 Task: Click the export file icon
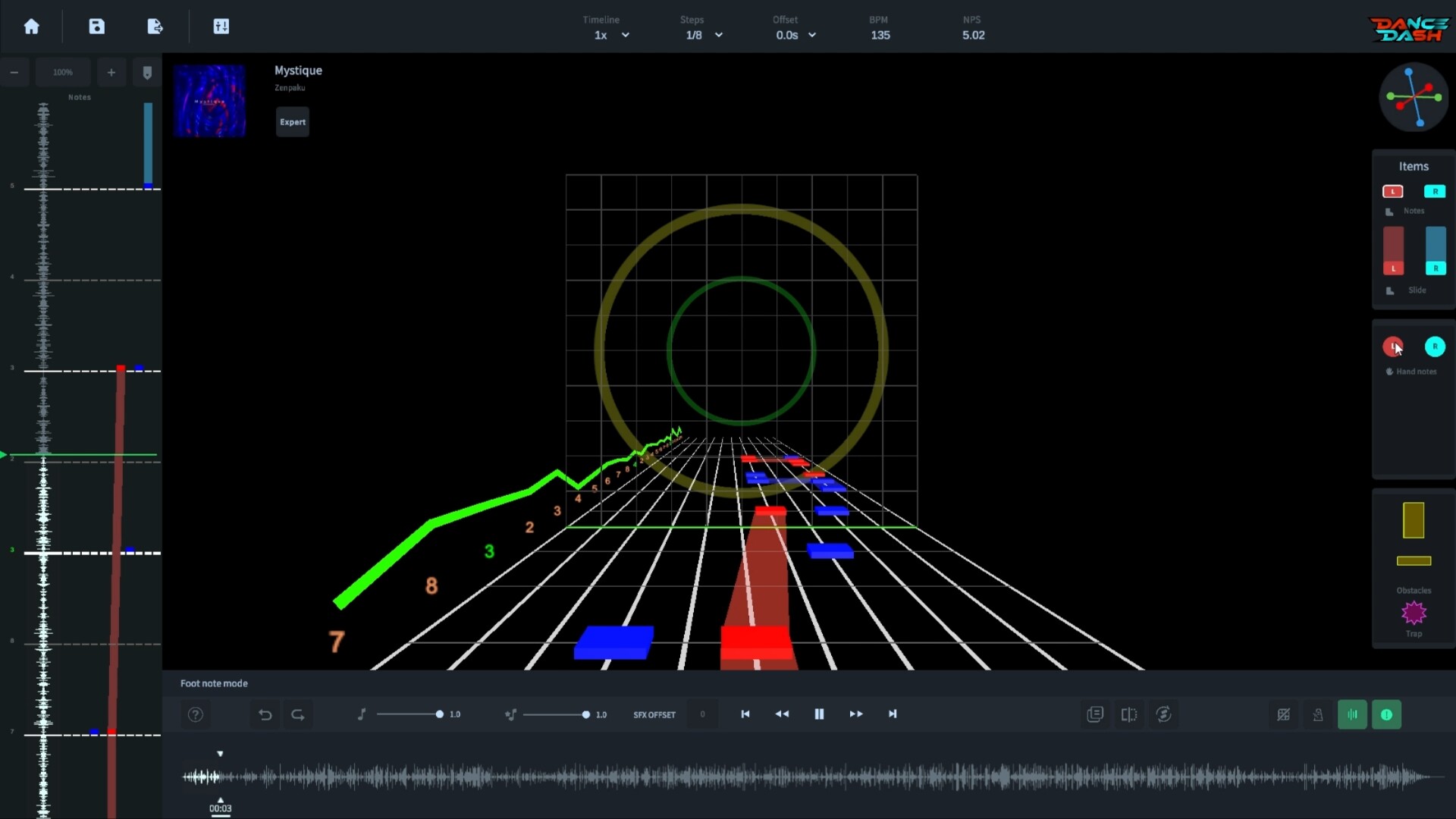(x=155, y=27)
